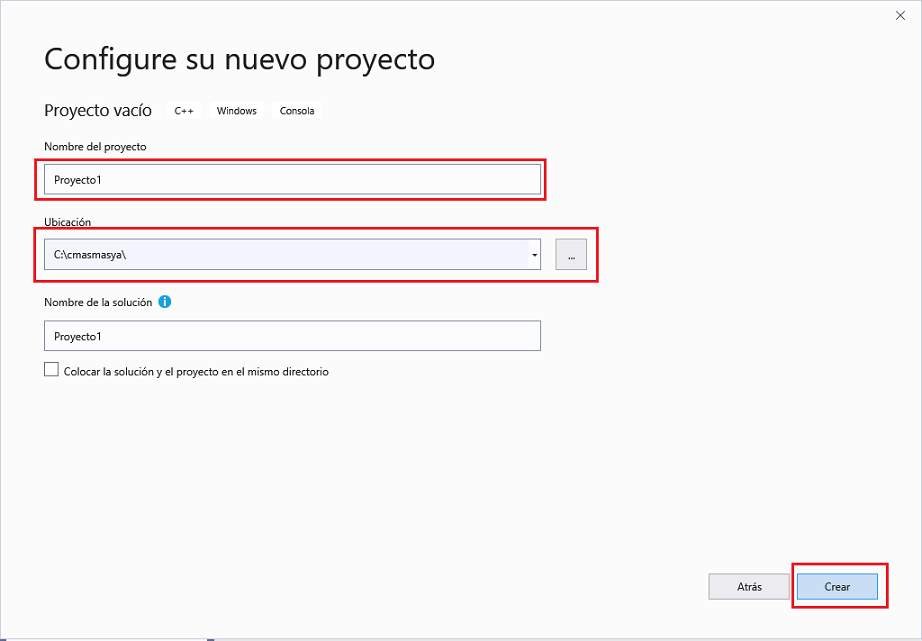Click the 'Colocar la solución y el proyecto' label
922x641 pixels.
[196, 372]
